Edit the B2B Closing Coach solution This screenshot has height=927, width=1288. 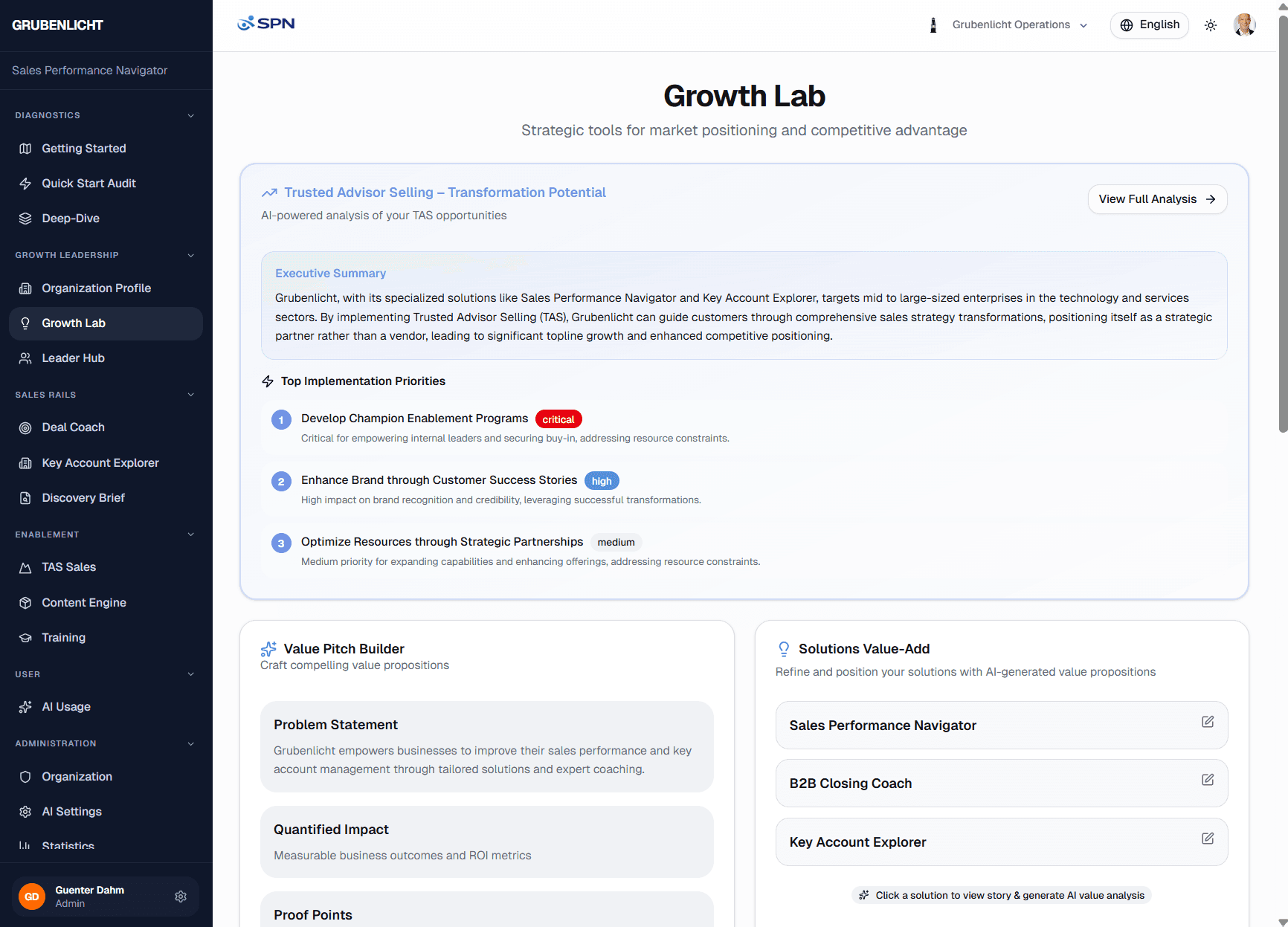click(x=1207, y=780)
